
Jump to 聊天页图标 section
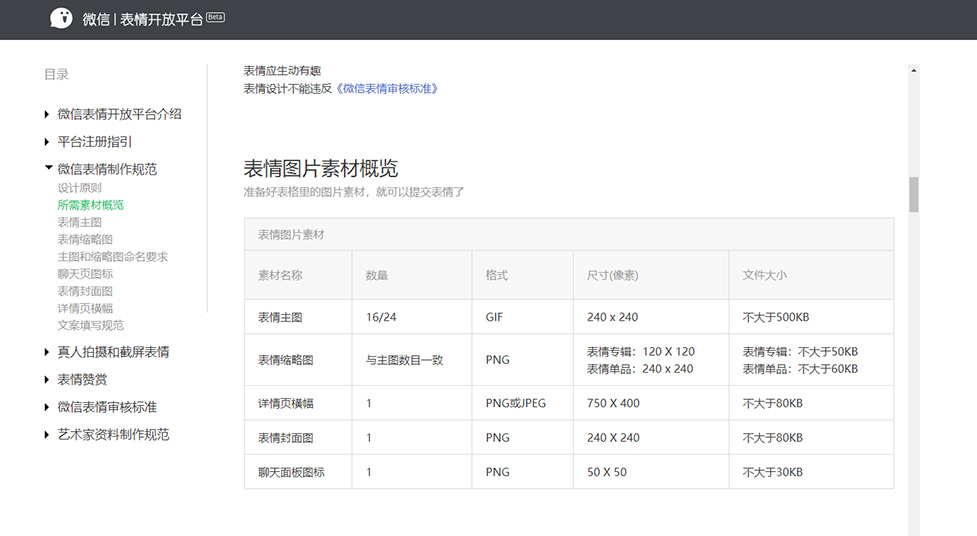(x=85, y=274)
